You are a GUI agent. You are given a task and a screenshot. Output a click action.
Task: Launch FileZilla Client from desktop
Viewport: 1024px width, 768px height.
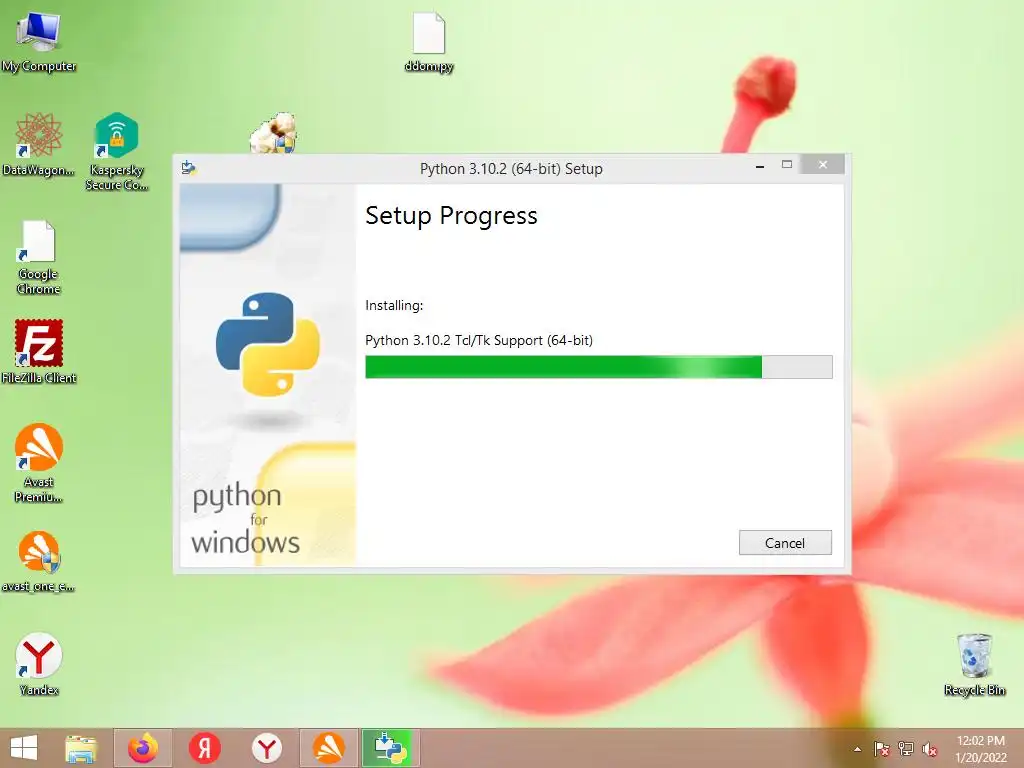coord(39,351)
